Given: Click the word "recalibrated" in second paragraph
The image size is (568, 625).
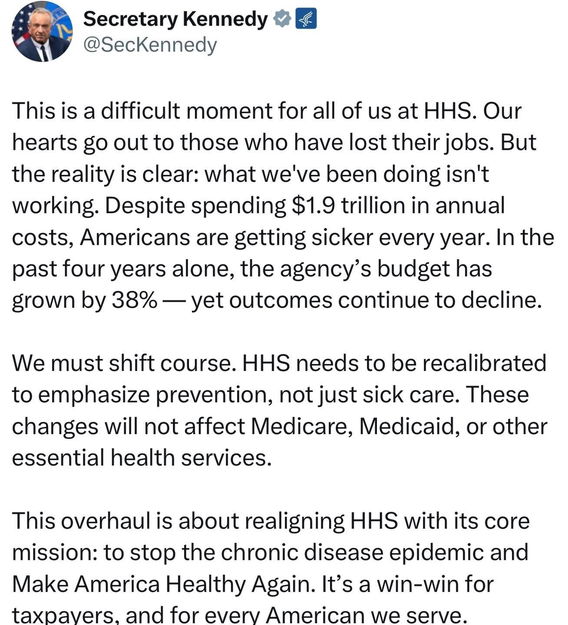Looking at the screenshot, I should 484,364.
